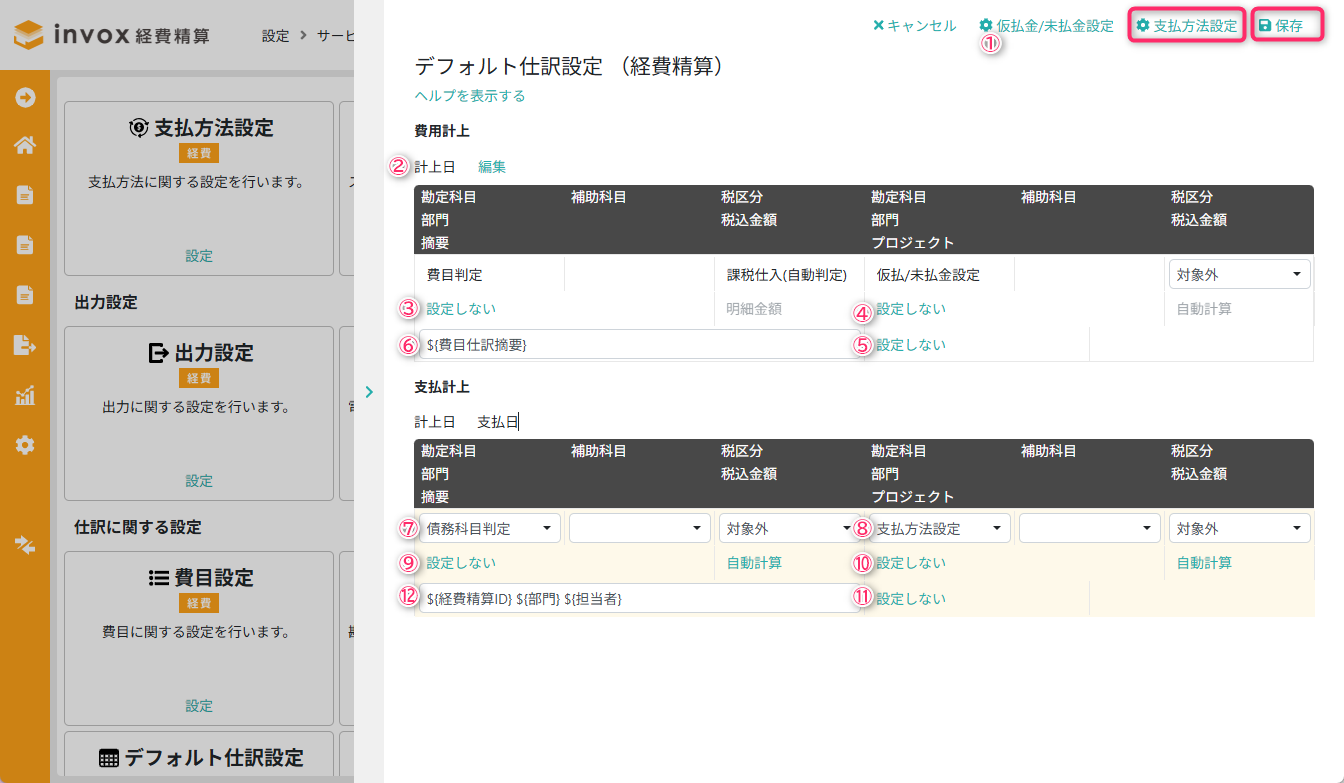
Task: Click the gear settings icon in the sidebar
Action: coord(25,445)
